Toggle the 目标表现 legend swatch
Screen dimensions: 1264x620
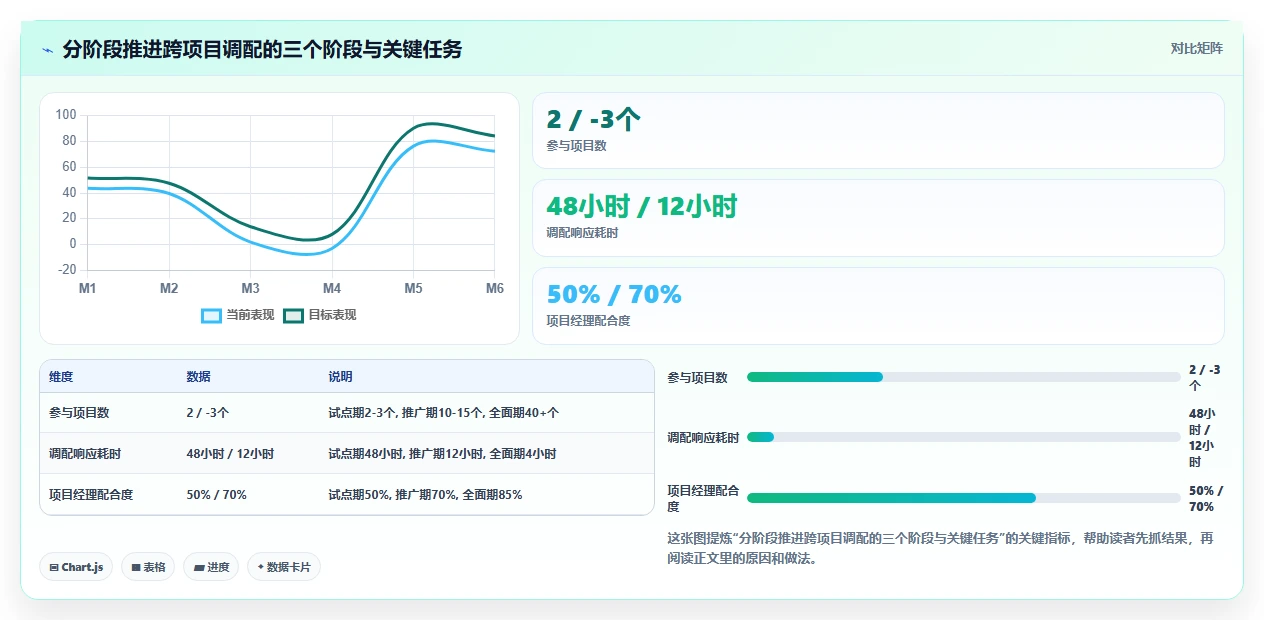[293, 315]
